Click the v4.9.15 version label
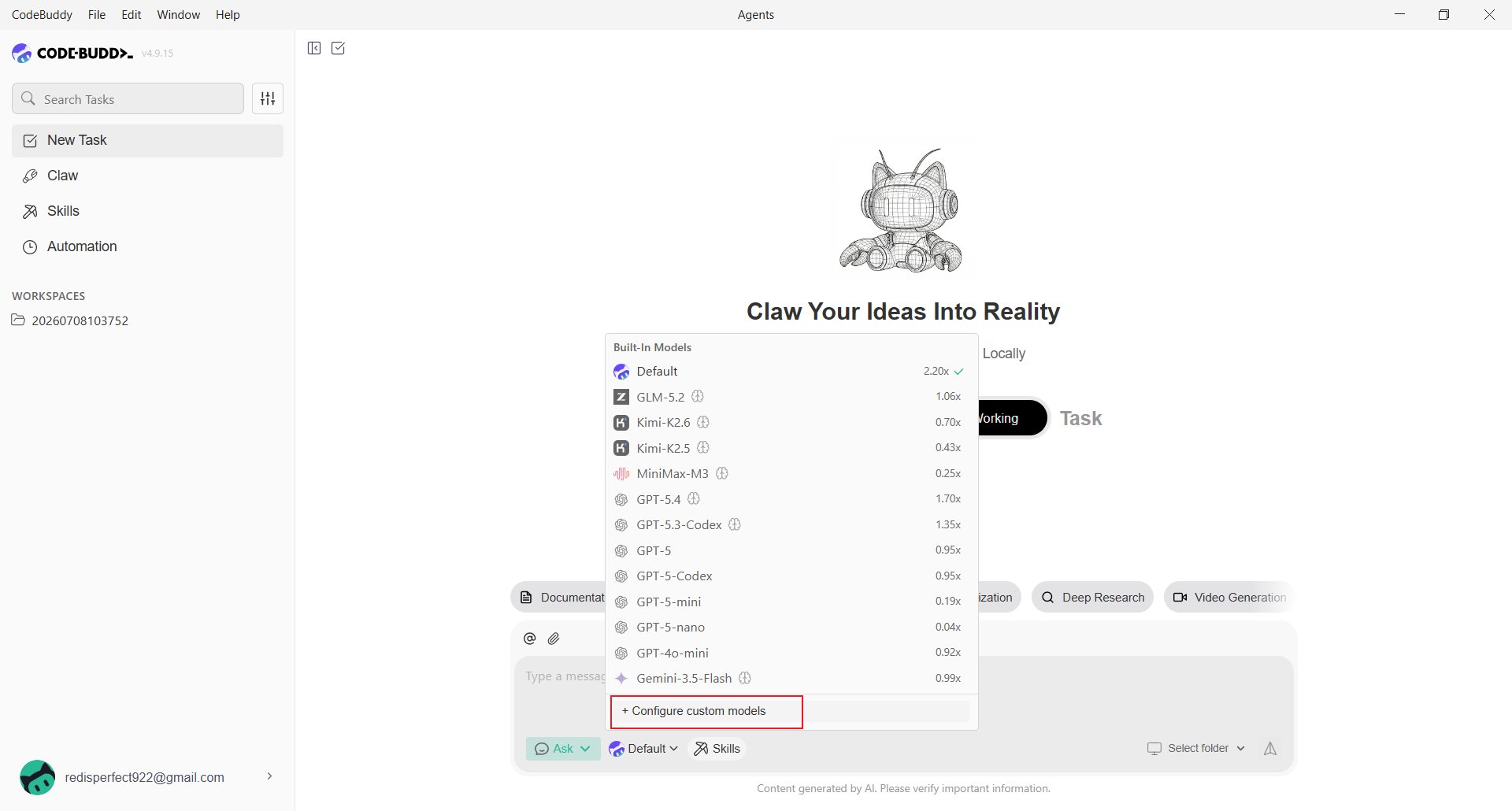This screenshot has height=811, width=1512. (x=157, y=54)
